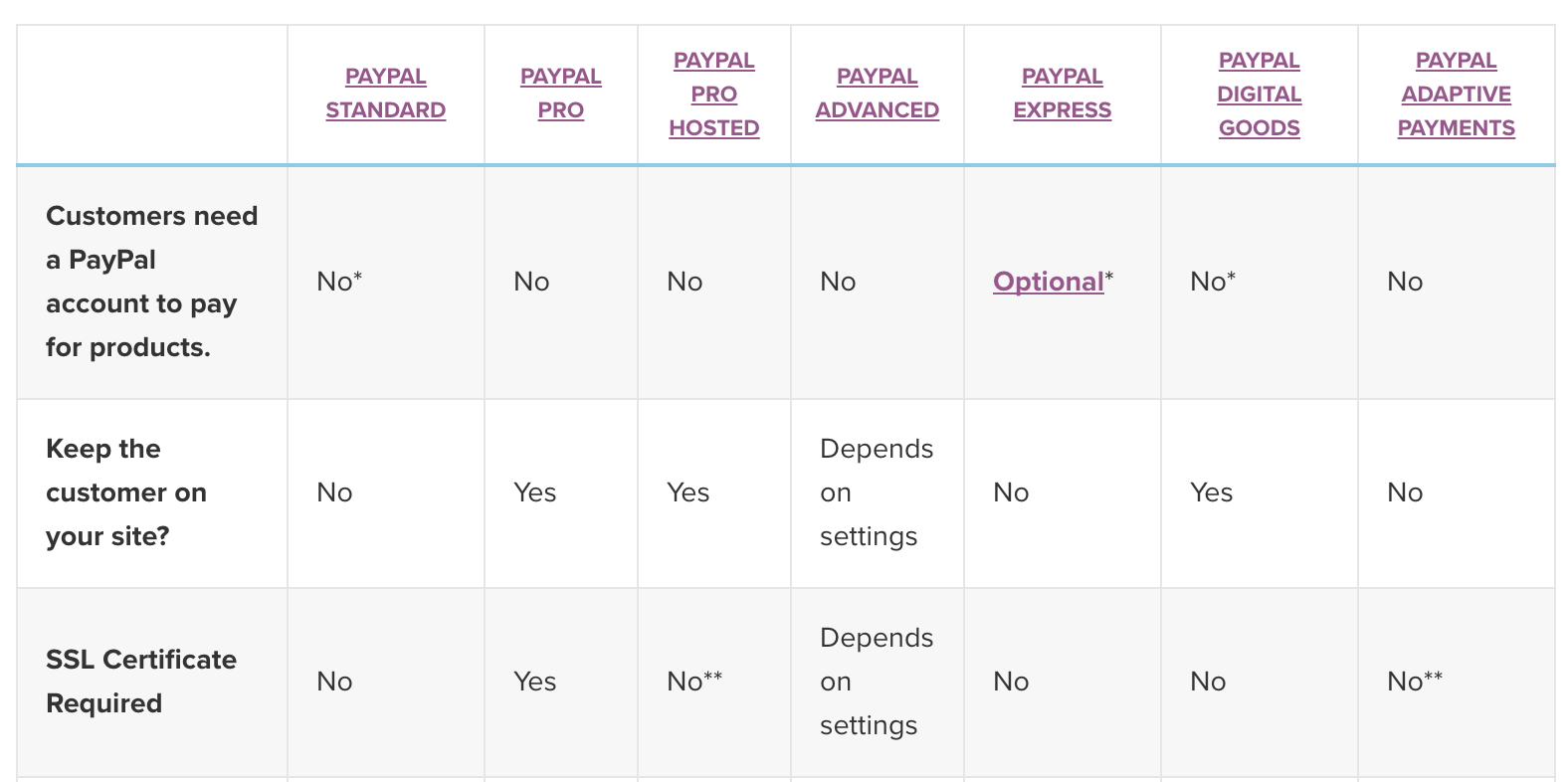Click 'Depends on settings' in Keep customer row
This screenshot has height=782, width=1568.
(877, 492)
